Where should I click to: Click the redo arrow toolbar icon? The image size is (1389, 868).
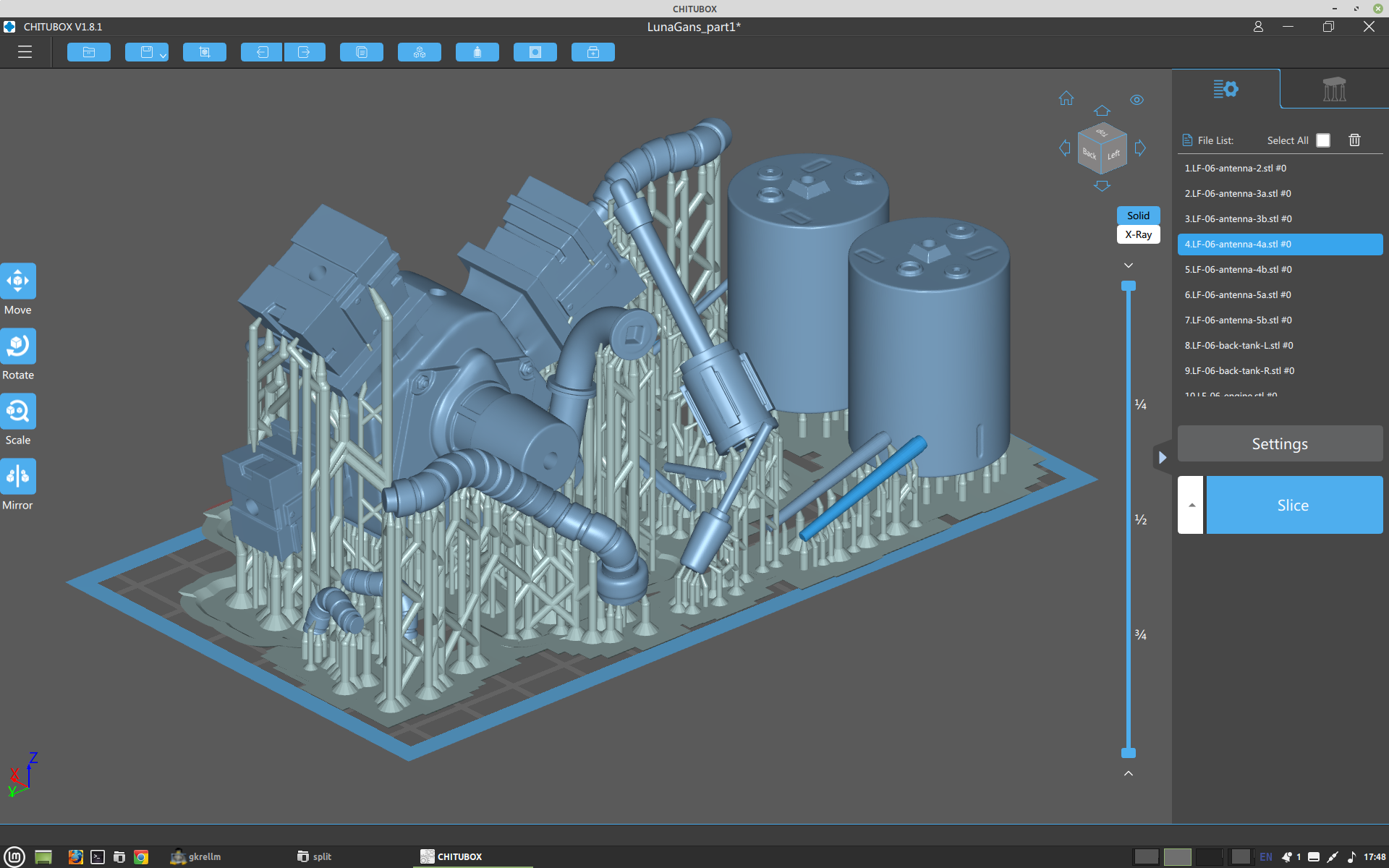pyautogui.click(x=304, y=52)
